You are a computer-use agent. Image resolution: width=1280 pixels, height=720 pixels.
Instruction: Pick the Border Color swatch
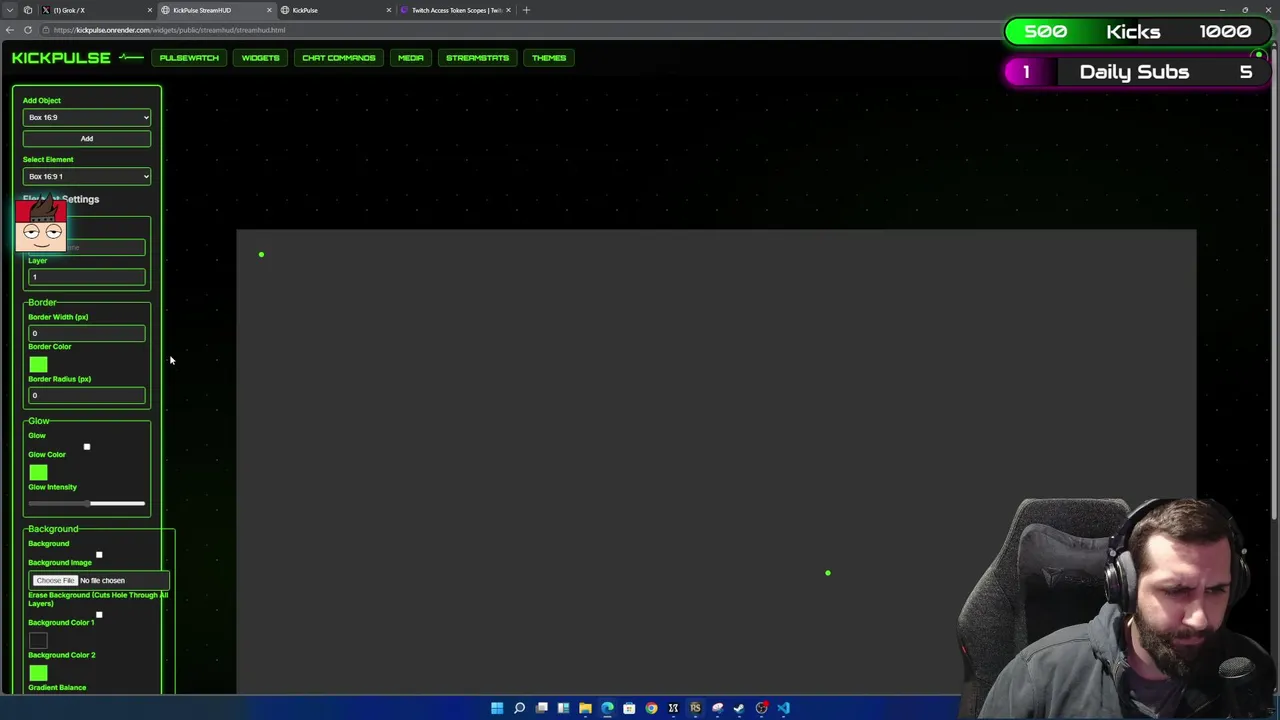click(x=38, y=364)
